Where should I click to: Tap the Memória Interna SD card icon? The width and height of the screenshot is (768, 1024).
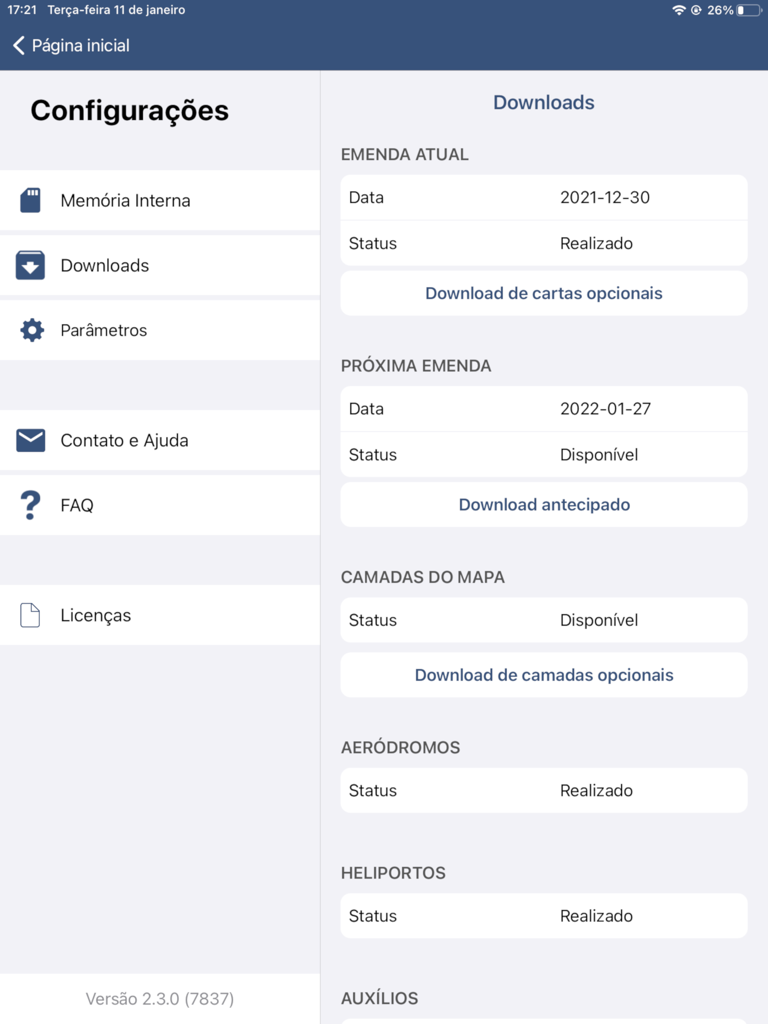pos(31,200)
